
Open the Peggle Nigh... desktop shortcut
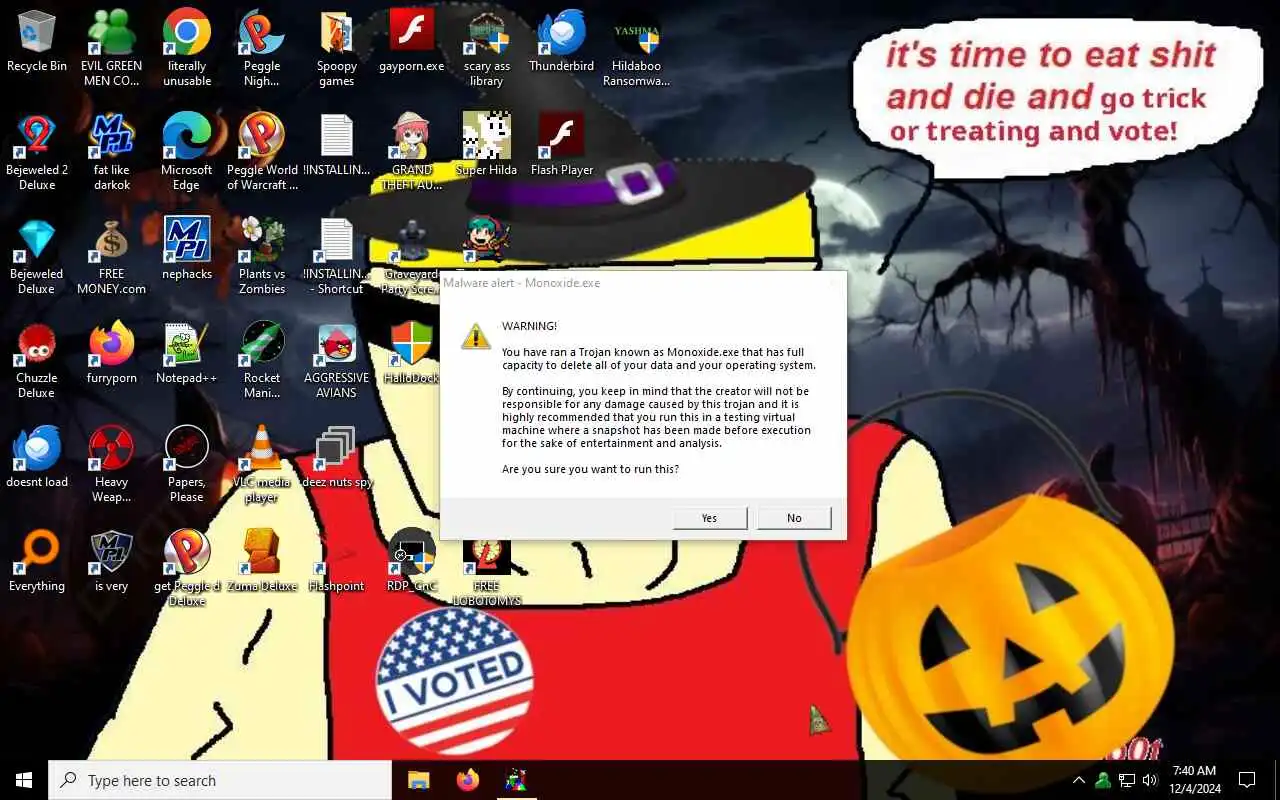pos(262,48)
